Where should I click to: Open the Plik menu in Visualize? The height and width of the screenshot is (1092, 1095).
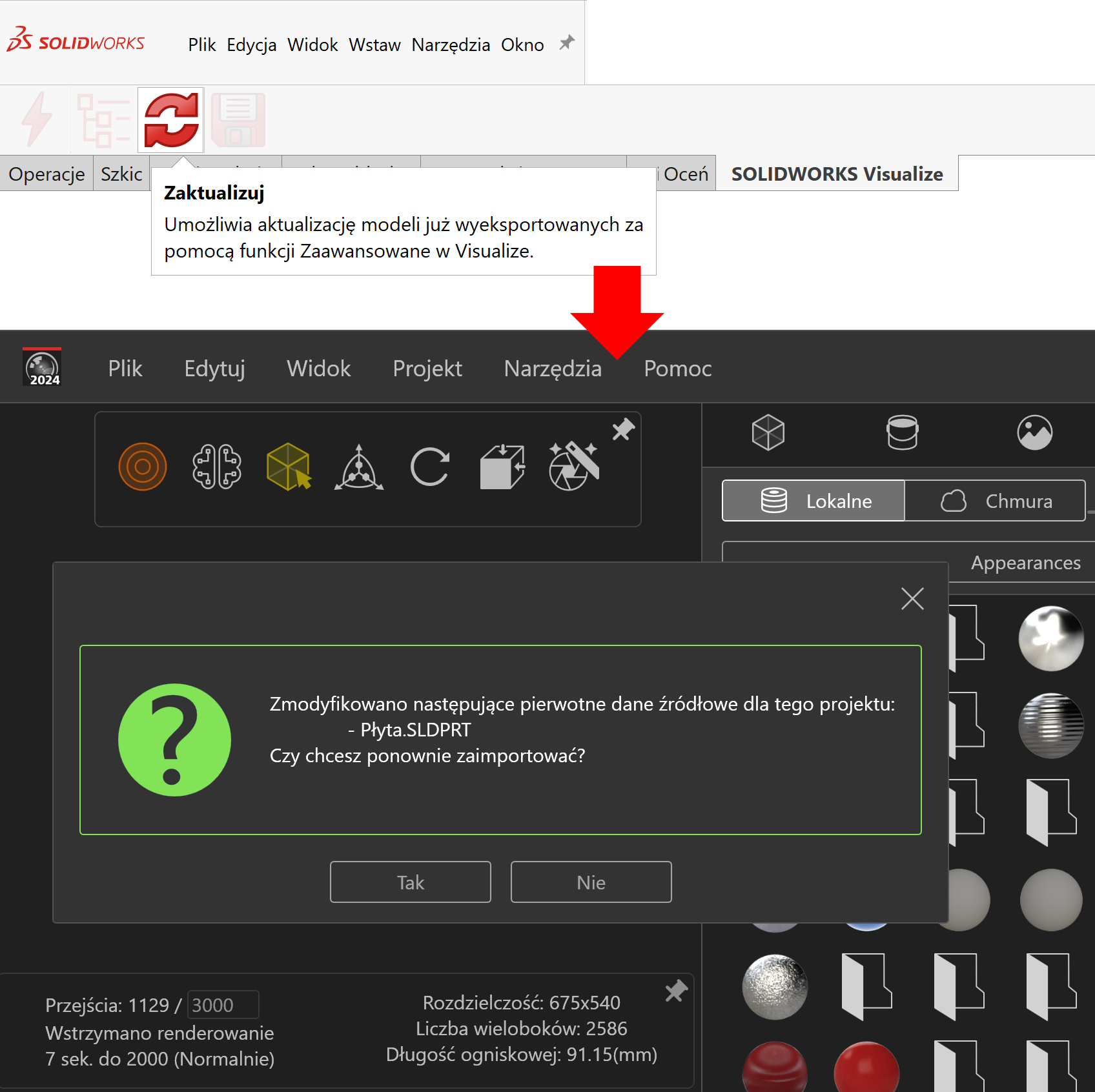[x=125, y=369]
